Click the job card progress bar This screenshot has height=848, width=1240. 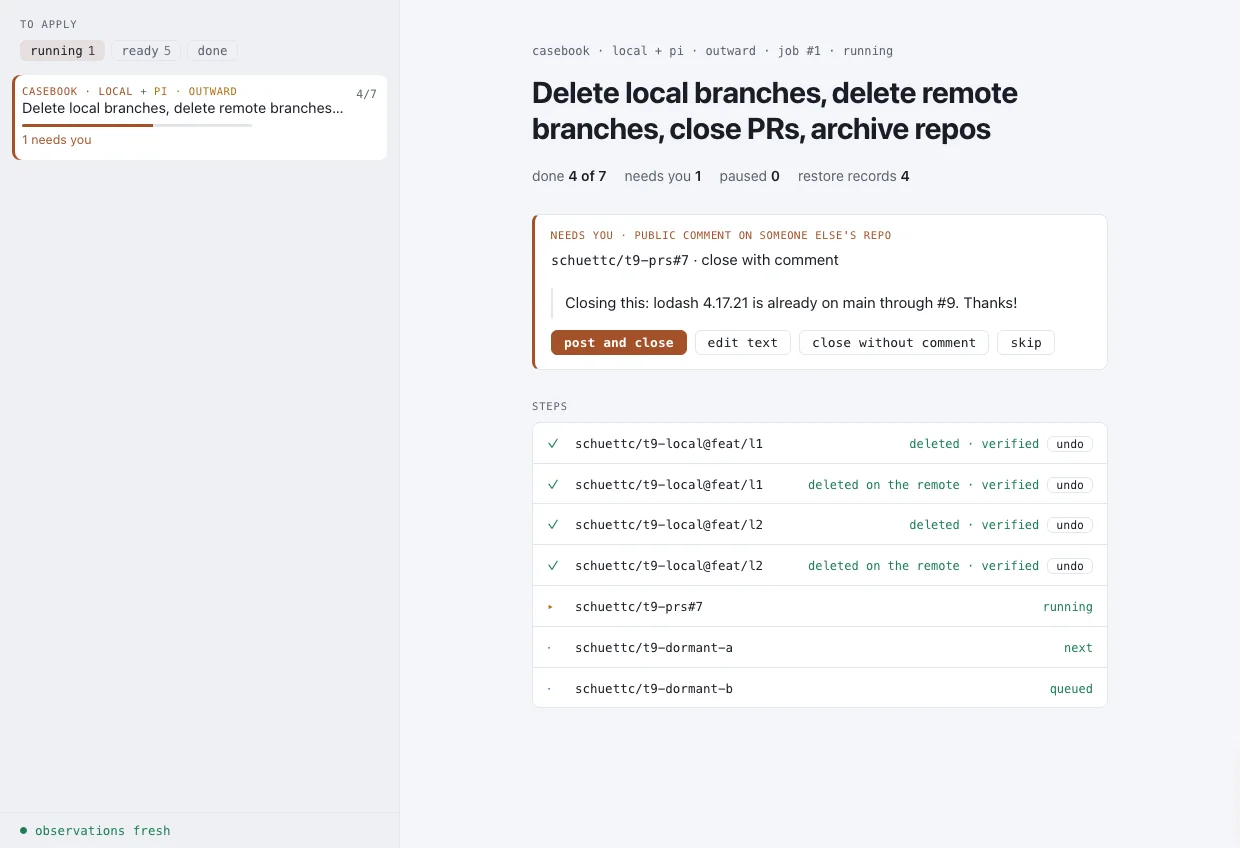click(x=137, y=125)
